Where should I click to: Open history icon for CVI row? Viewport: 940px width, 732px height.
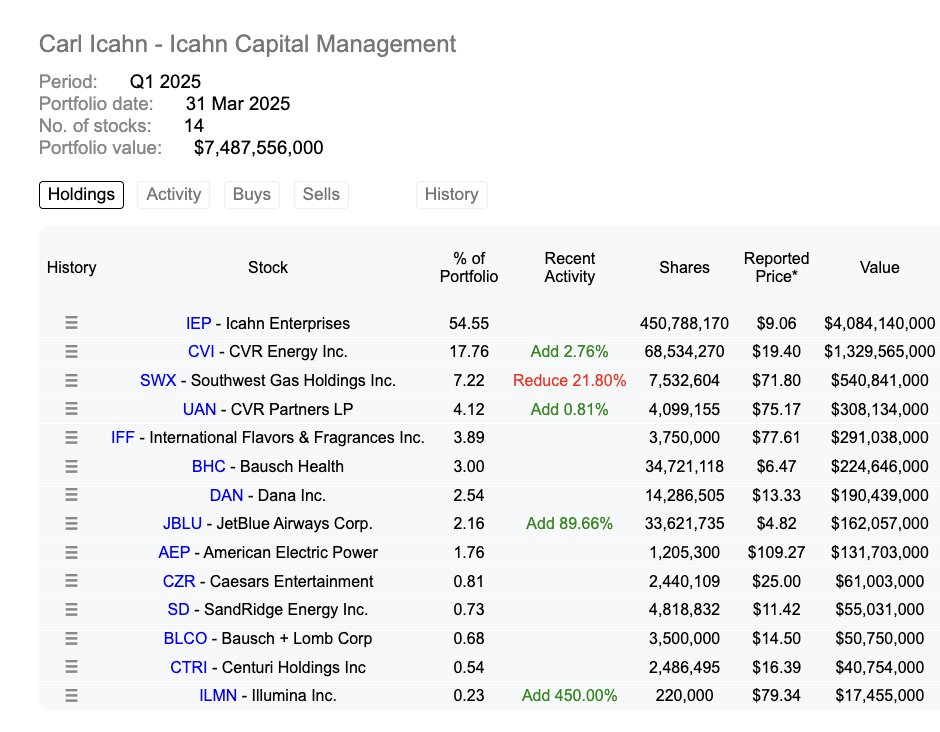(71, 351)
